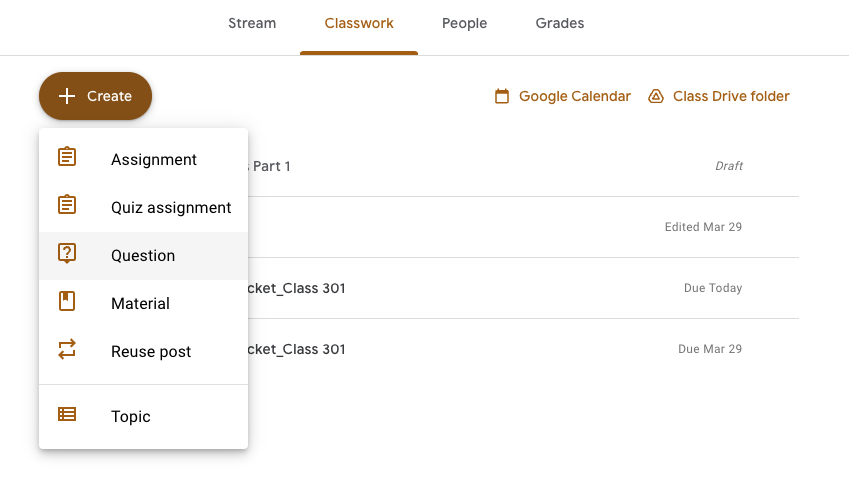Click the plus icon on Create
Screen dimensions: 849x485
[66, 96]
